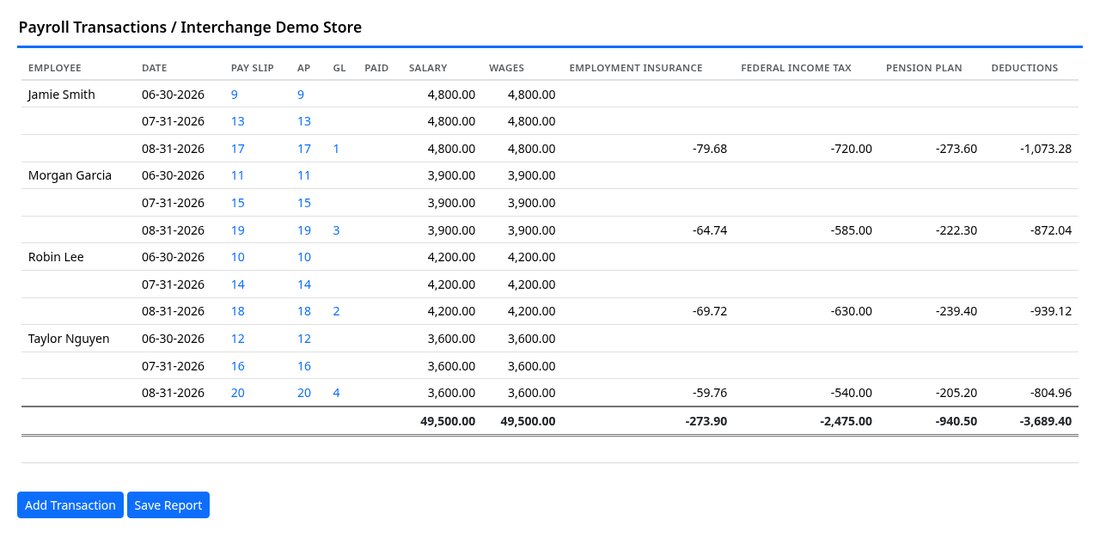Click the -79.68 employment insurance value
This screenshot has width=1100, height=538.
point(709,149)
